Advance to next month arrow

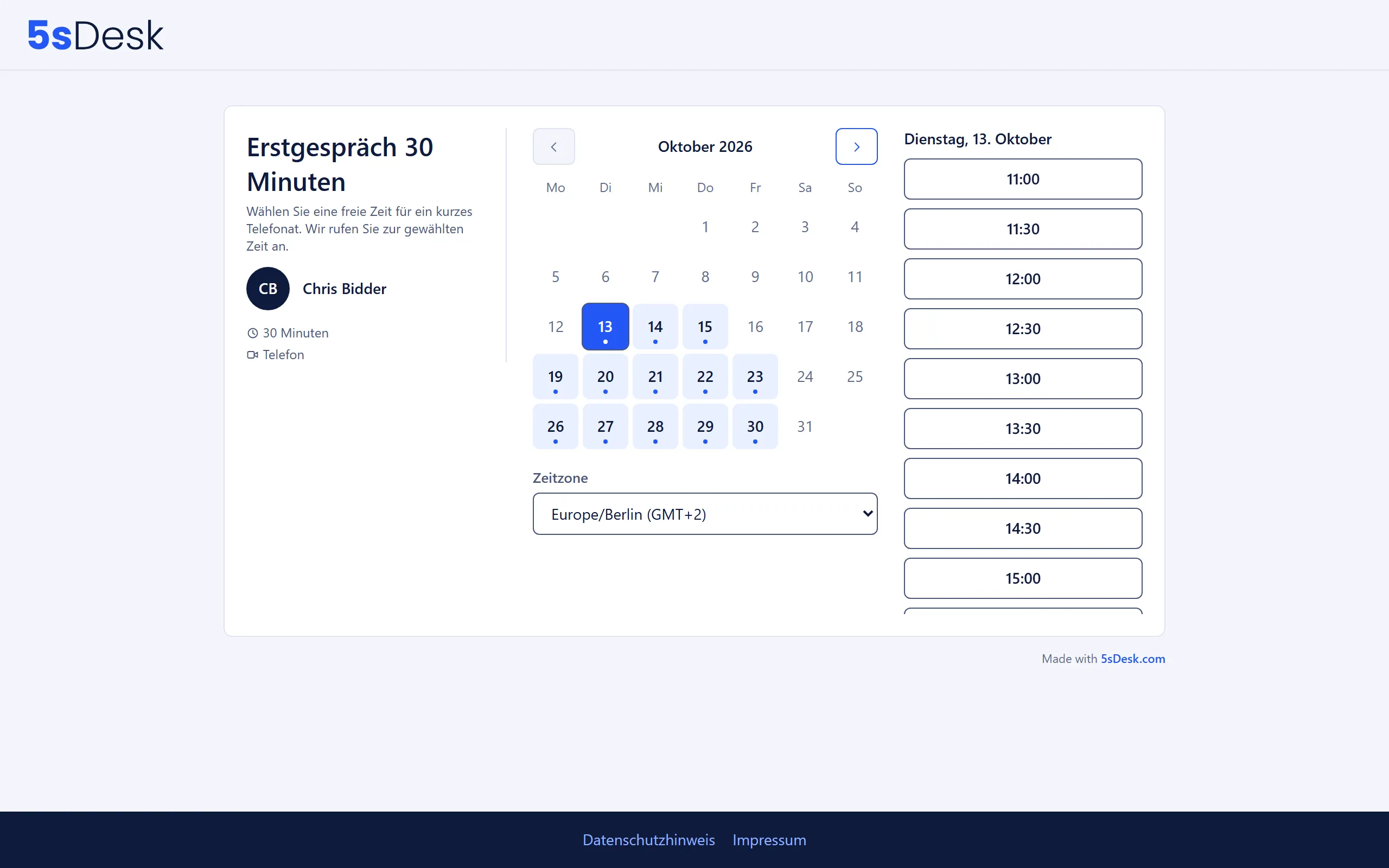pyautogui.click(x=856, y=146)
